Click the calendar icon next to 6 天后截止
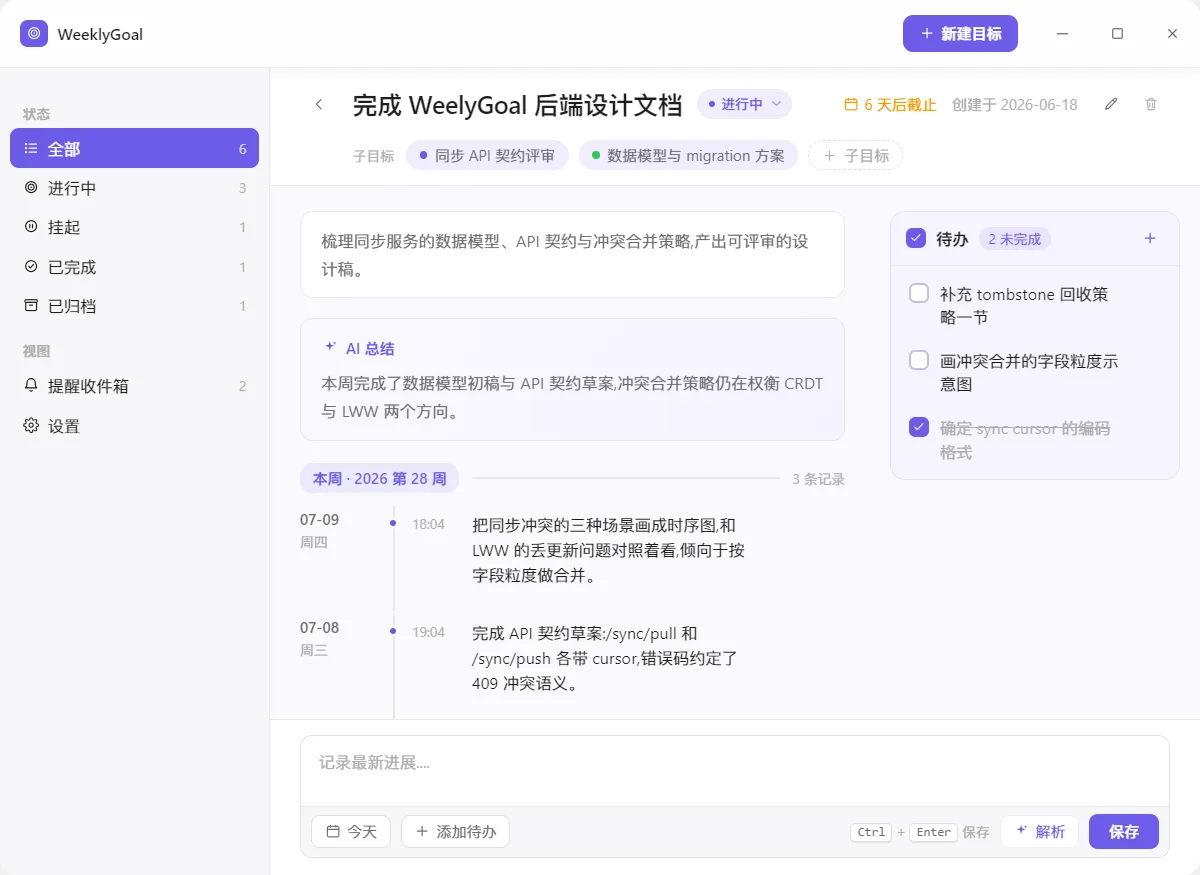Screen dimensions: 1200x875 coord(852,105)
